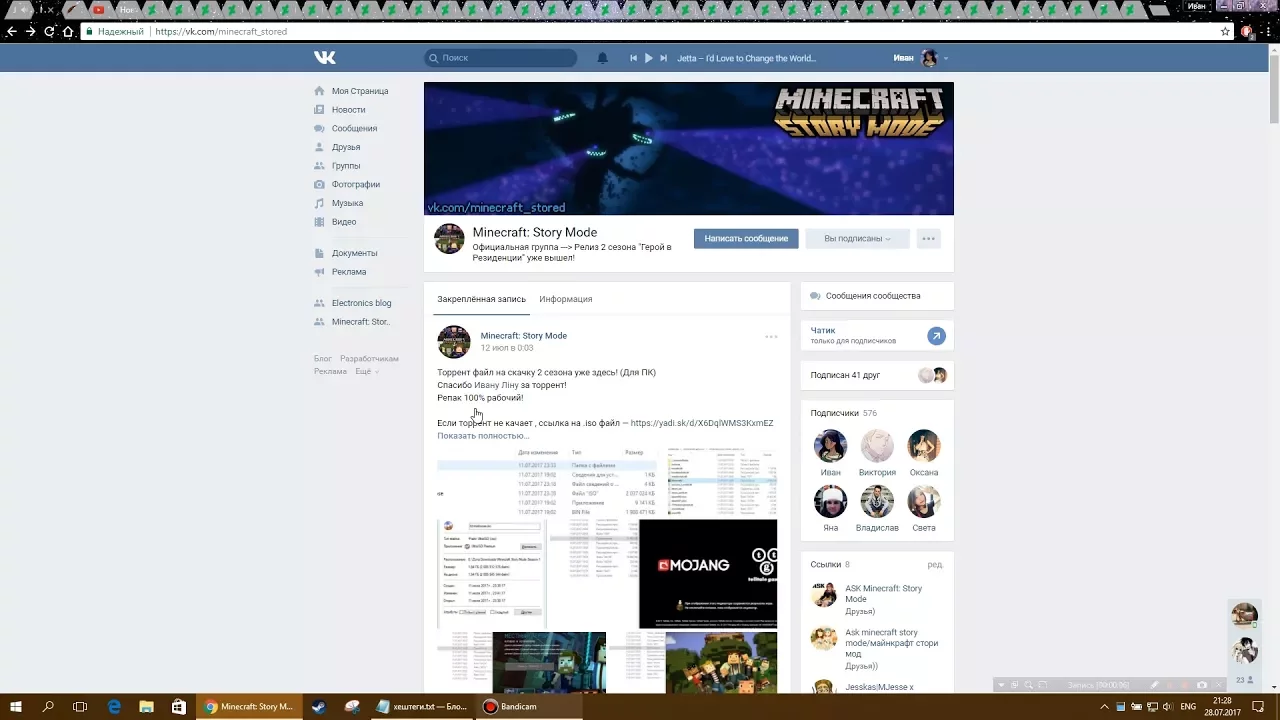Screen dimensions: 1280x720
Task: Click Показать полностью to expand post
Action: (x=483, y=436)
